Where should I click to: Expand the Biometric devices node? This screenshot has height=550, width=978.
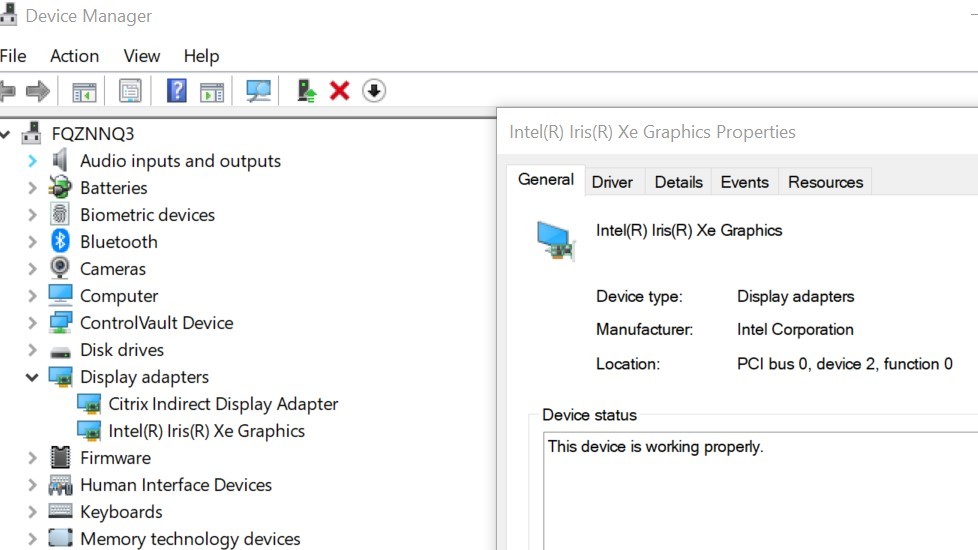pos(32,215)
